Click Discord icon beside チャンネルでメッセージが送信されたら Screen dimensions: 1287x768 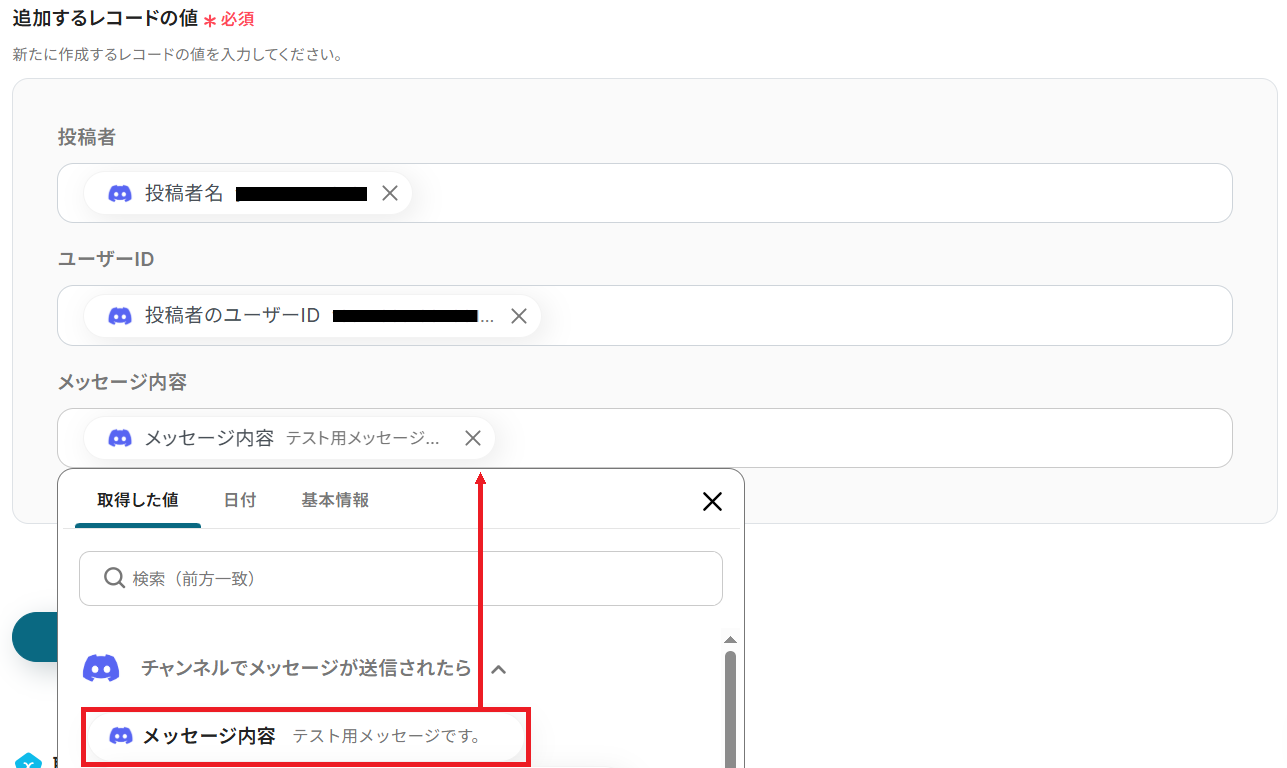(x=101, y=668)
